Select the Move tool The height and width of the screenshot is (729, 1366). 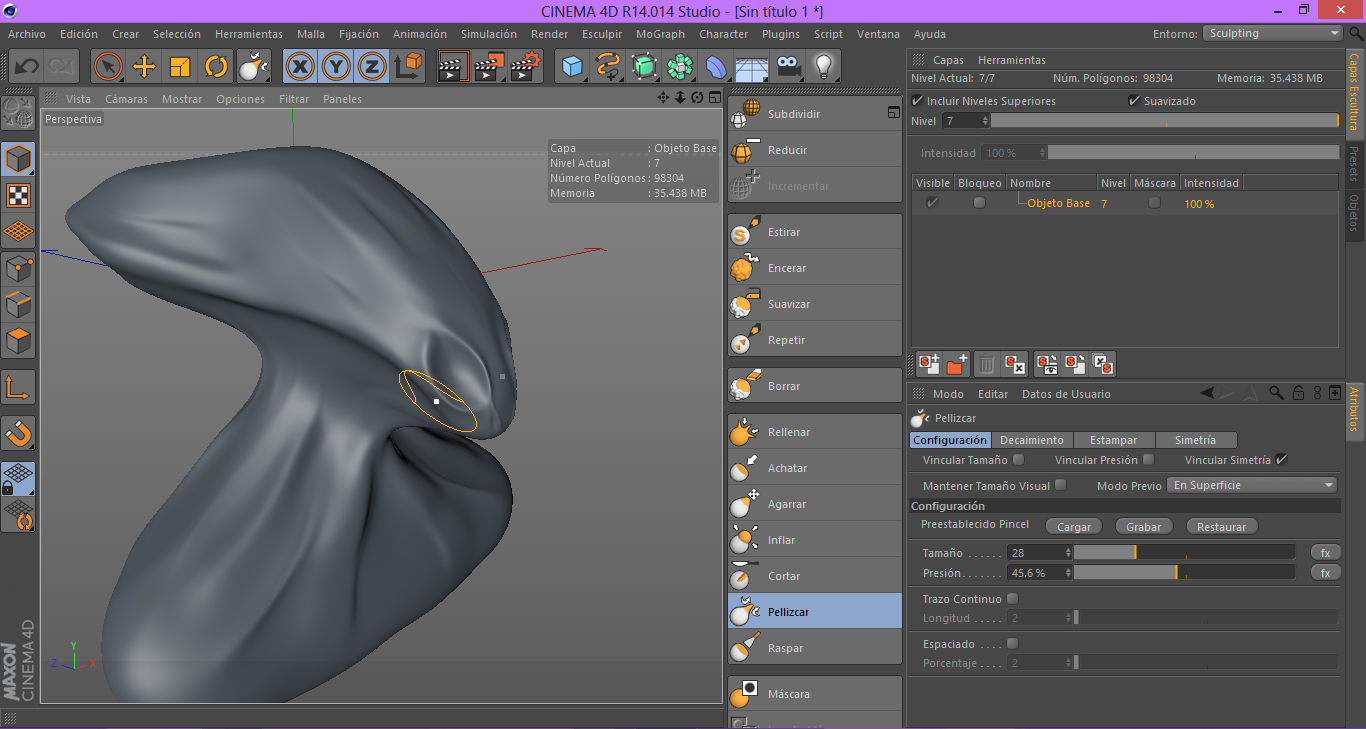pos(144,67)
